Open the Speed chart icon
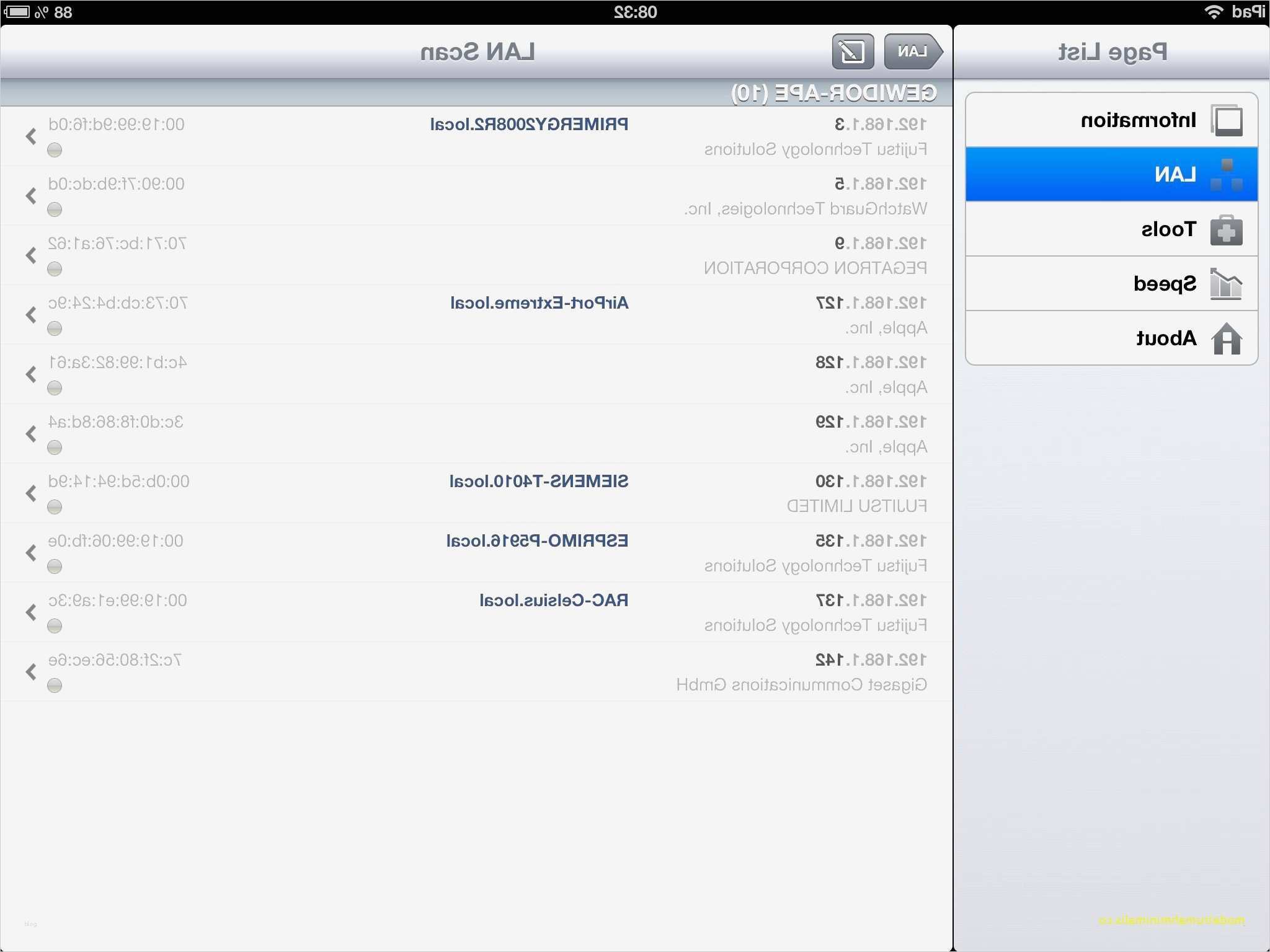Image resolution: width=1270 pixels, height=952 pixels. [1227, 284]
